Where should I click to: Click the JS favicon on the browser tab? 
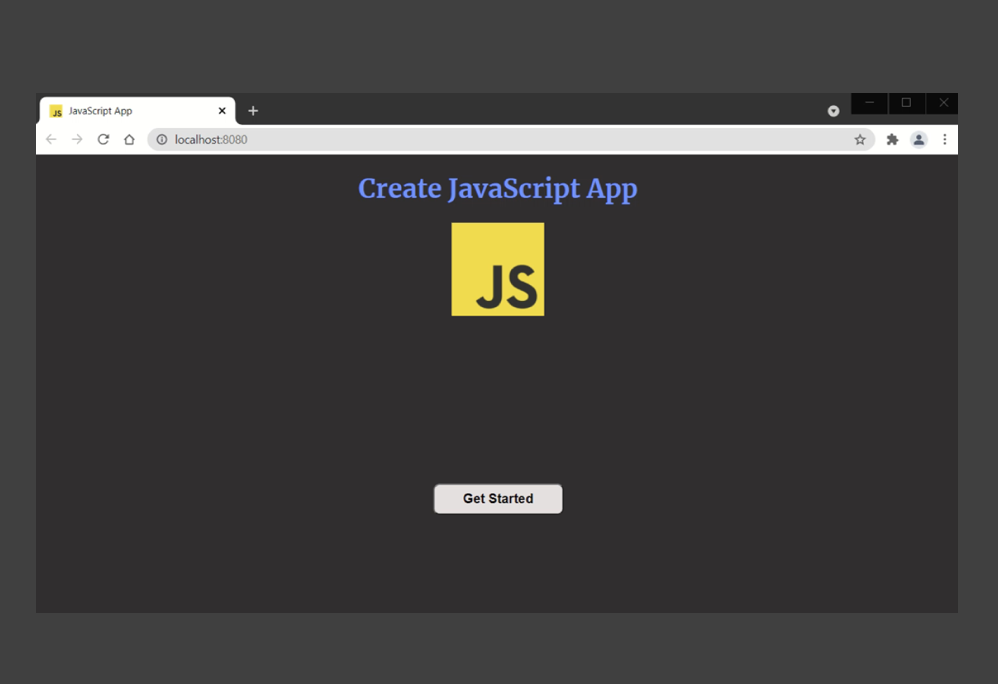click(x=55, y=110)
